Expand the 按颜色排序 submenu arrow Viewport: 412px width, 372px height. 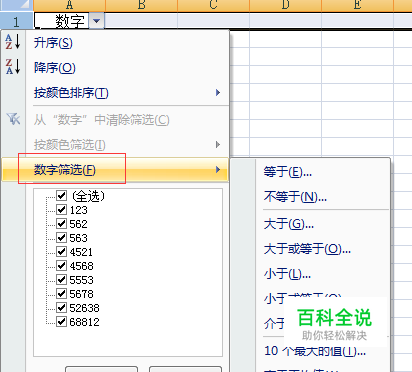click(218, 92)
